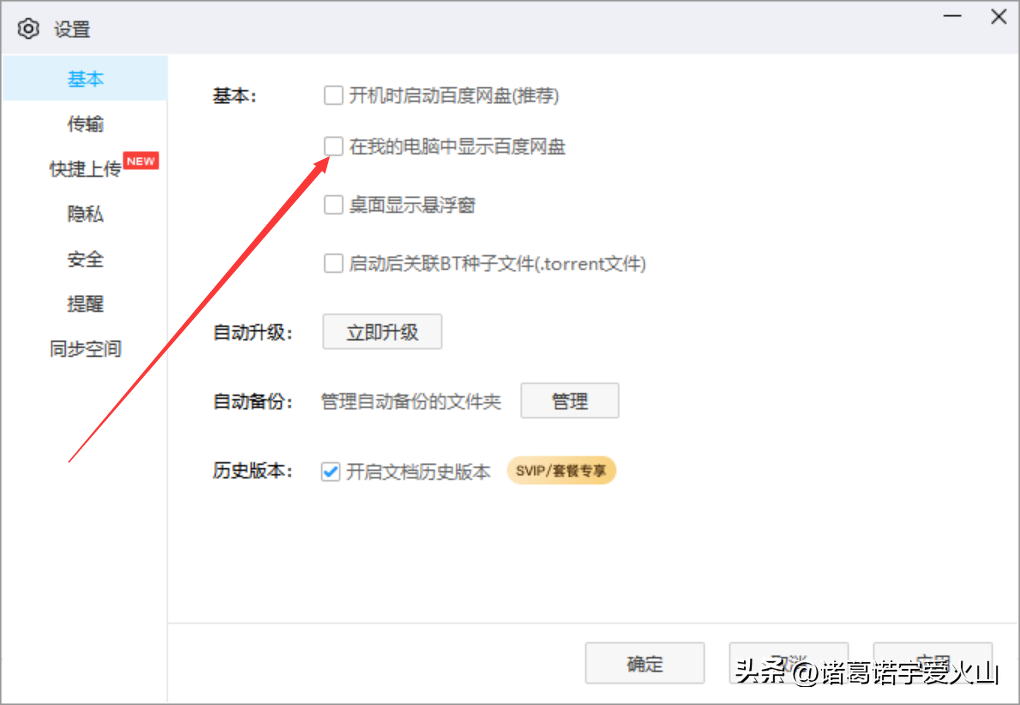Open the 提醒 settings section
Screen dimensions: 1020x705
pos(85,304)
